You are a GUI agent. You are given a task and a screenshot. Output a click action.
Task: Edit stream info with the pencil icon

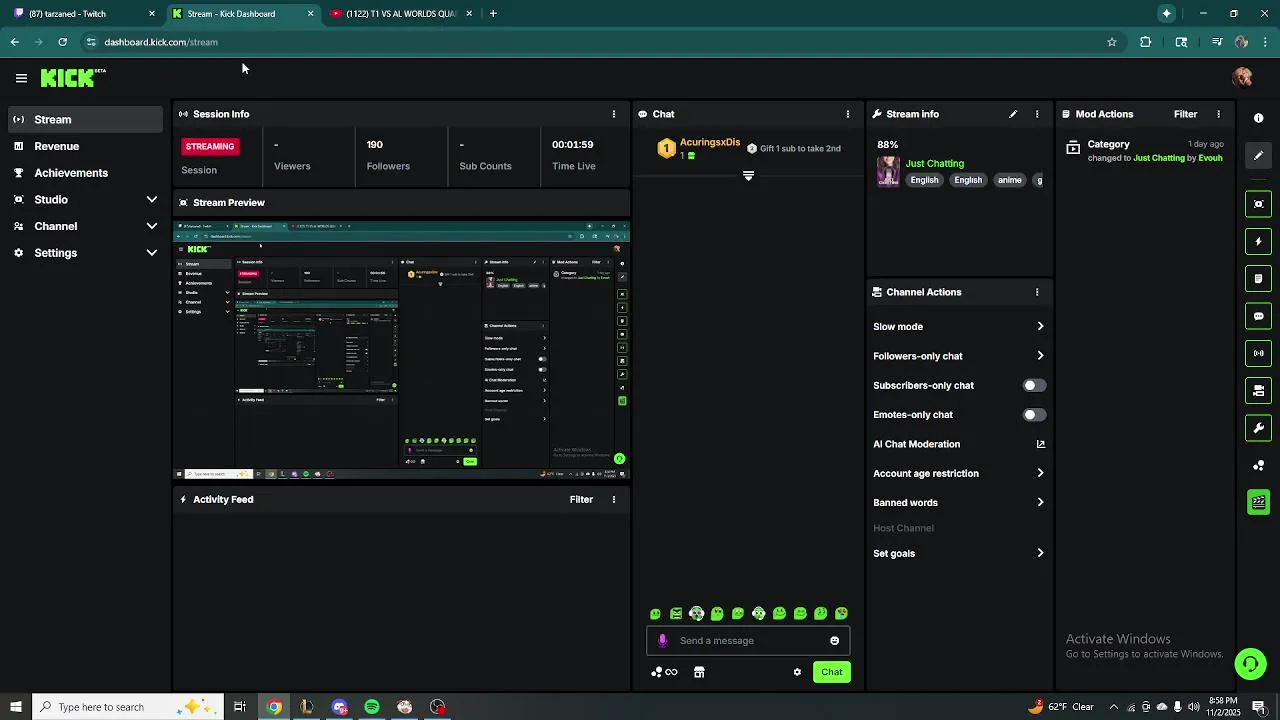pos(1013,114)
